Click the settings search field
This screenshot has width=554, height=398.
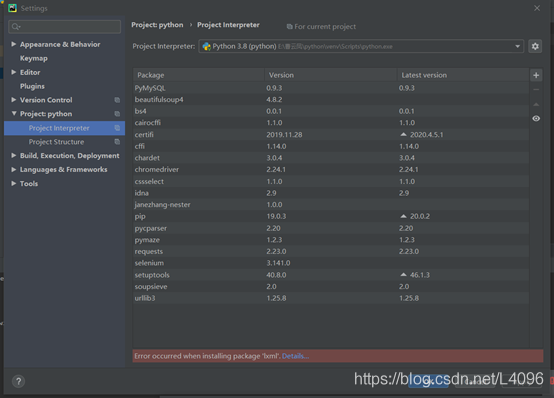click(x=64, y=27)
